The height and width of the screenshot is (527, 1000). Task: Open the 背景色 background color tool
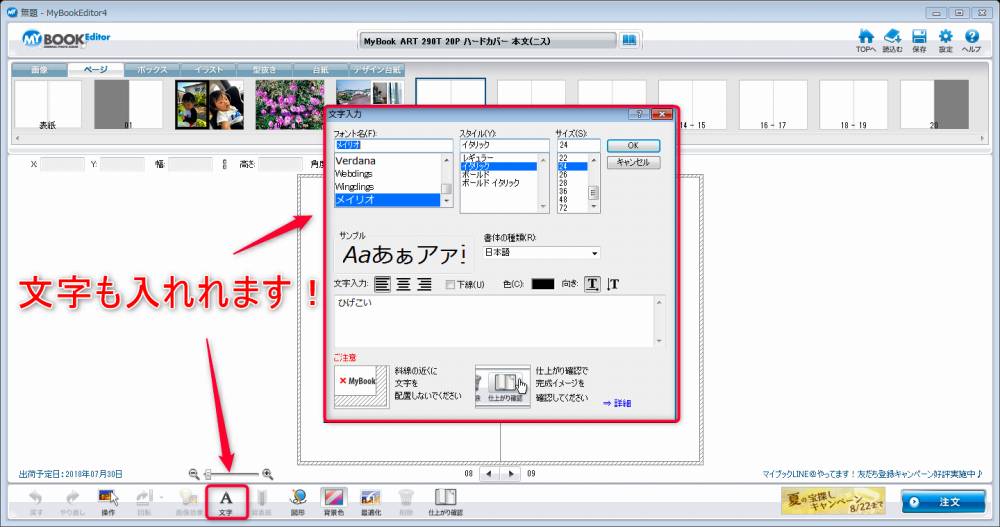pos(334,502)
